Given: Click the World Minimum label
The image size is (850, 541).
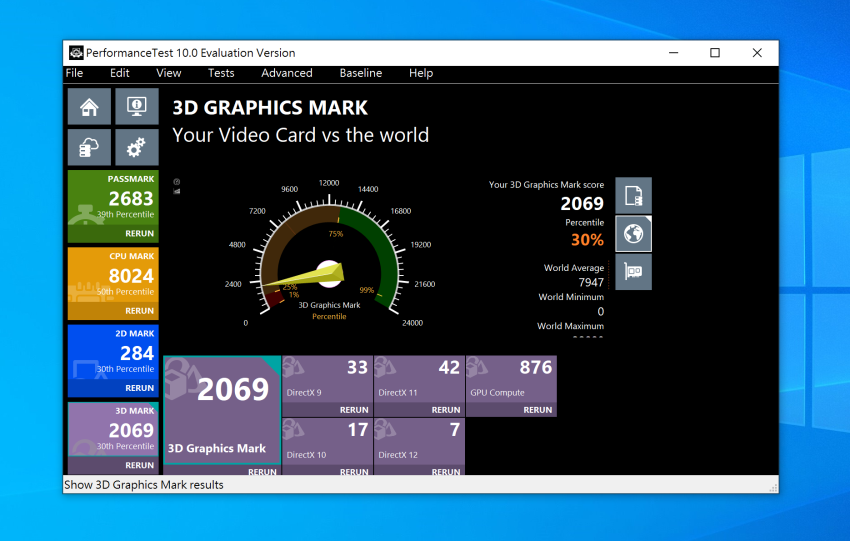Looking at the screenshot, I should pyautogui.click(x=571, y=297).
